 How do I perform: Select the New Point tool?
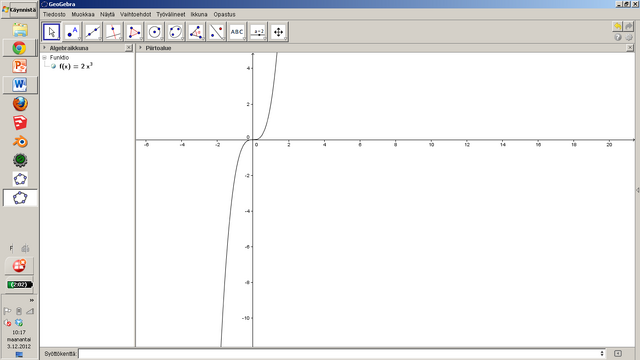[72, 32]
